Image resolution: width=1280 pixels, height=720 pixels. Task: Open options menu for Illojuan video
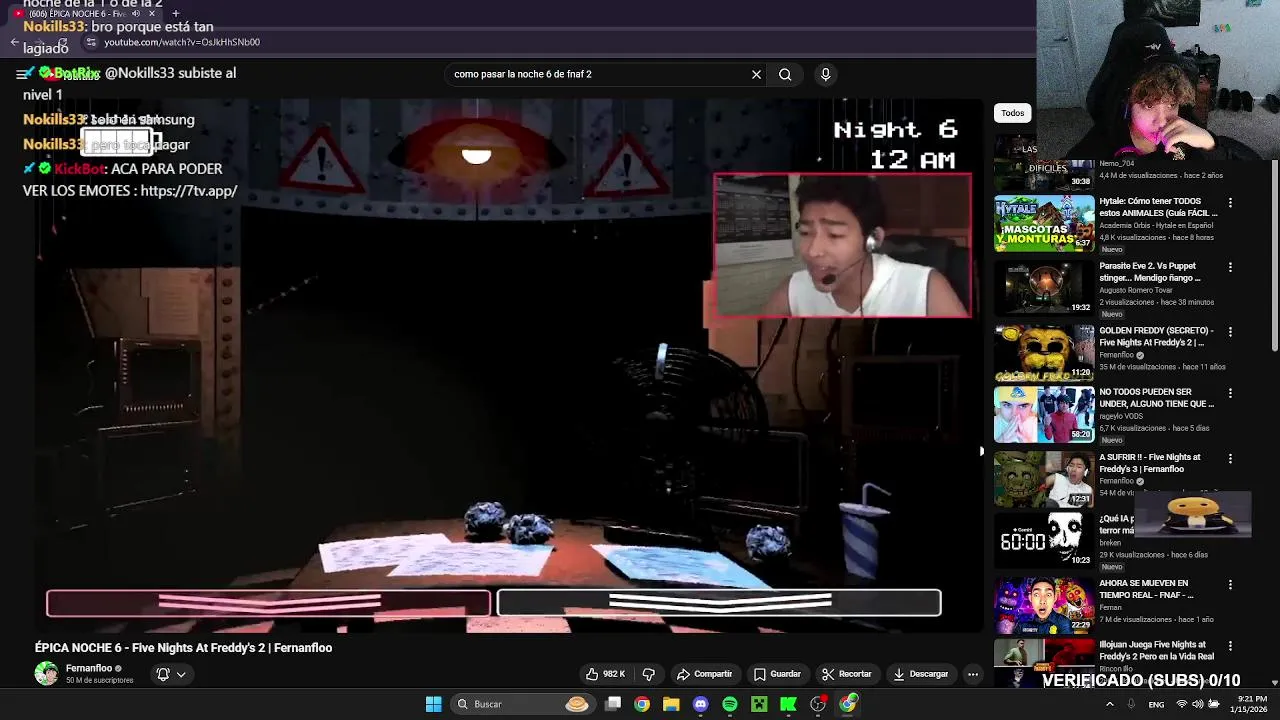point(1230,646)
